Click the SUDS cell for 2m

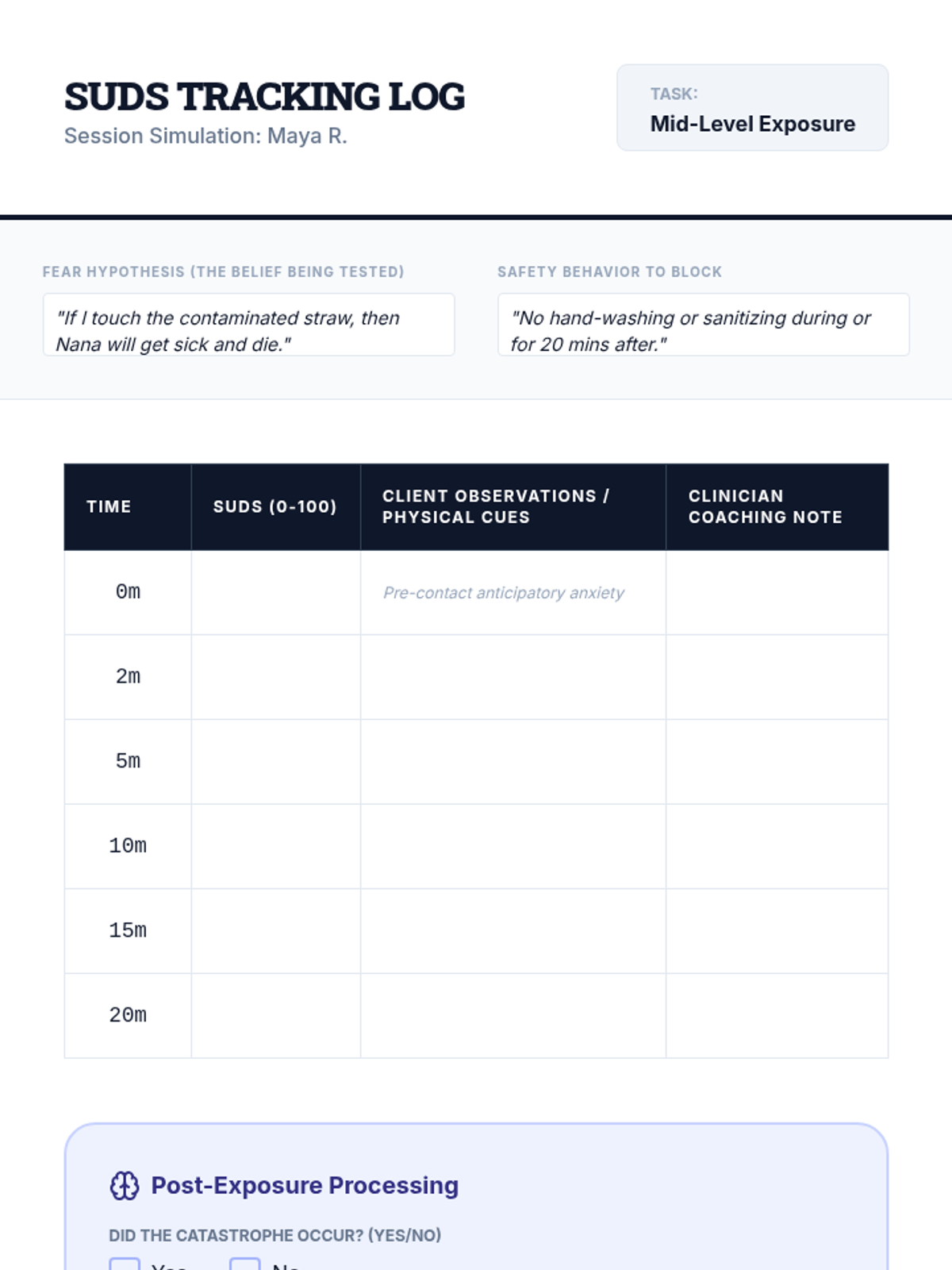(275, 677)
